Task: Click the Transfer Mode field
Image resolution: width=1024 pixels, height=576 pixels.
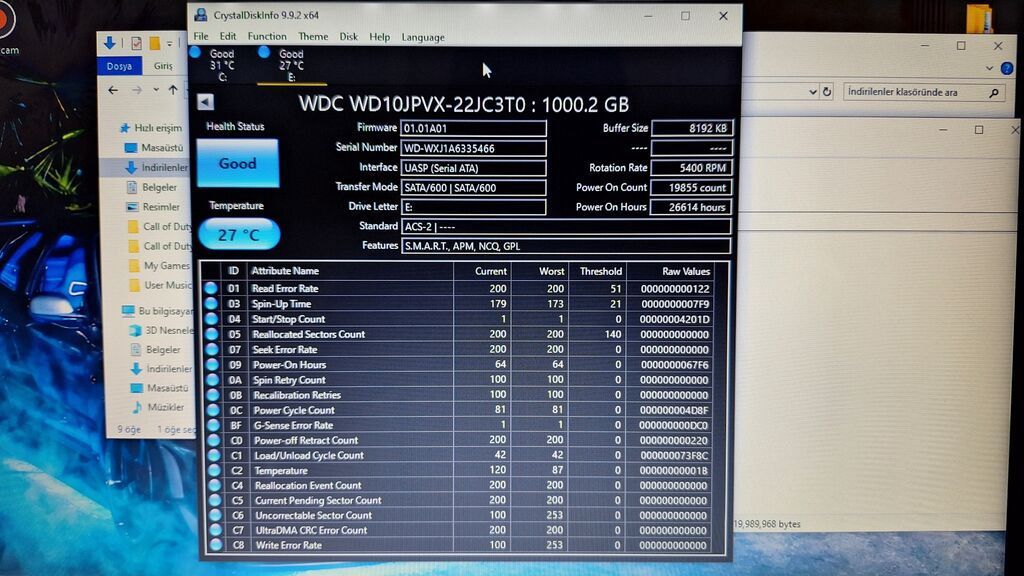Action: click(473, 187)
